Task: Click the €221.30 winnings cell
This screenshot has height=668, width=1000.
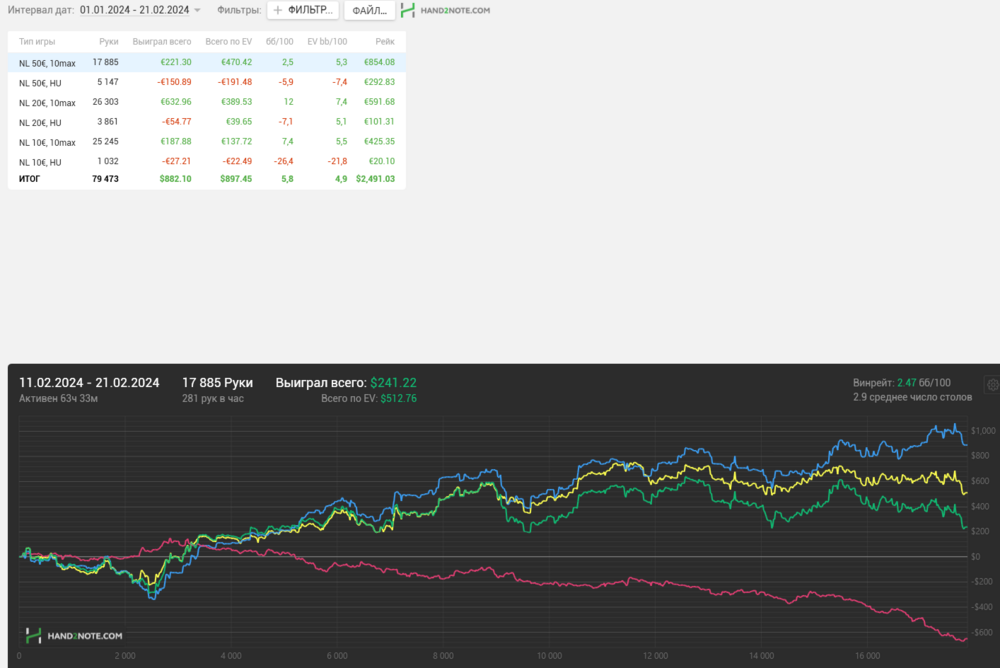Action: point(176,62)
